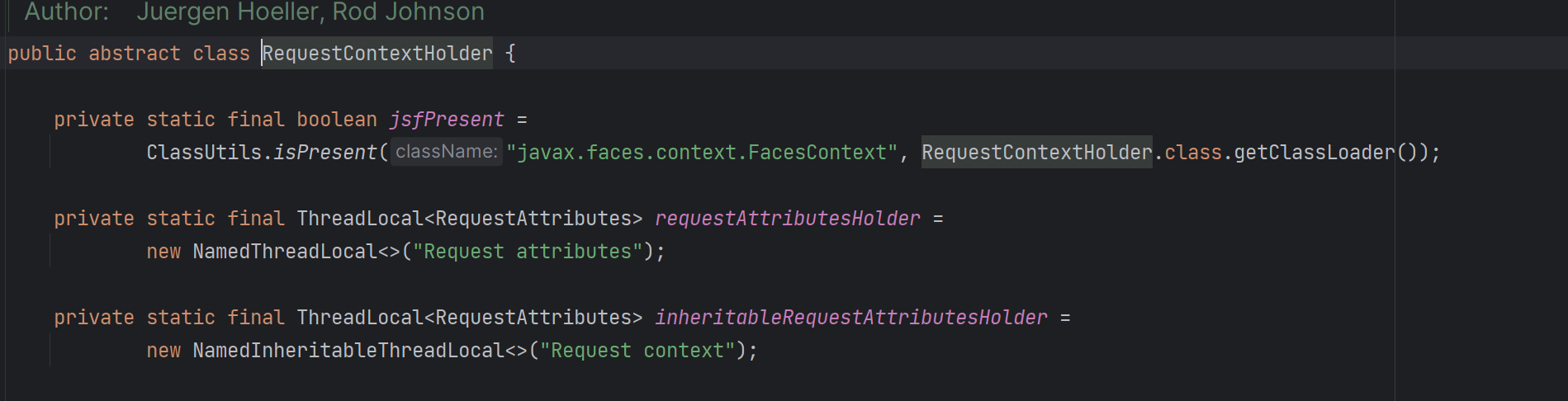Click the "Request attributes" string literal
This screenshot has width=1568, height=401.
click(528, 252)
